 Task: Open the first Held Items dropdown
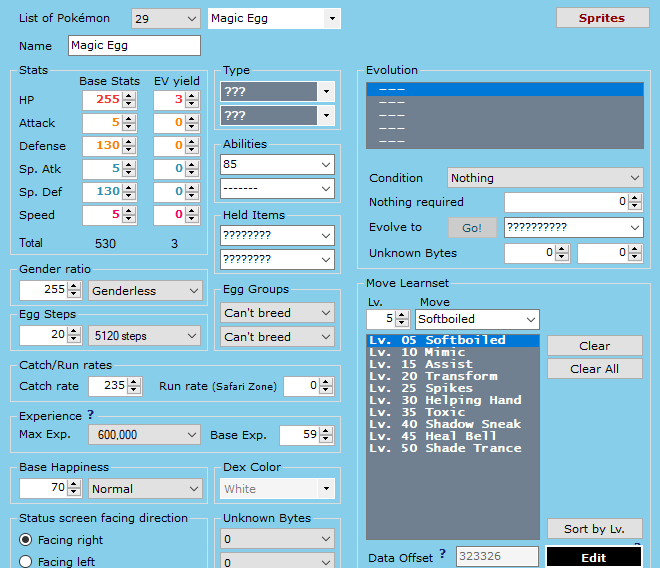pyautogui.click(x=277, y=235)
